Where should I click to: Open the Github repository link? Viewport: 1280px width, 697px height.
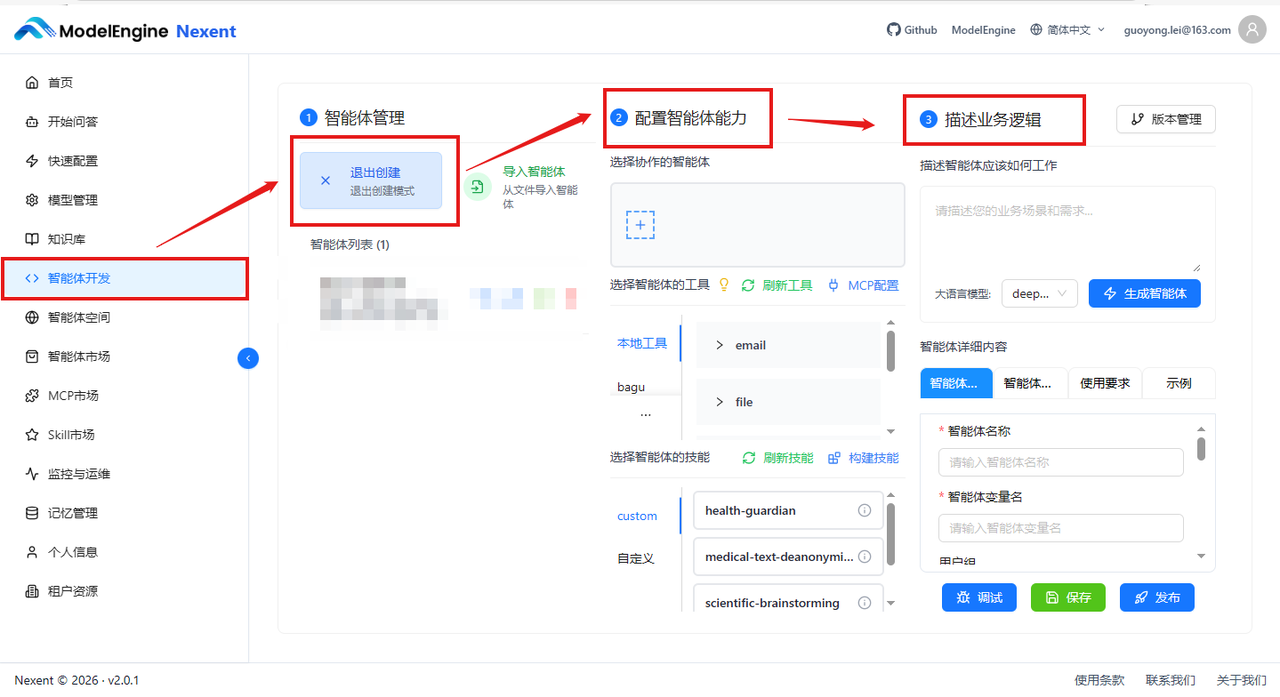[911, 29]
